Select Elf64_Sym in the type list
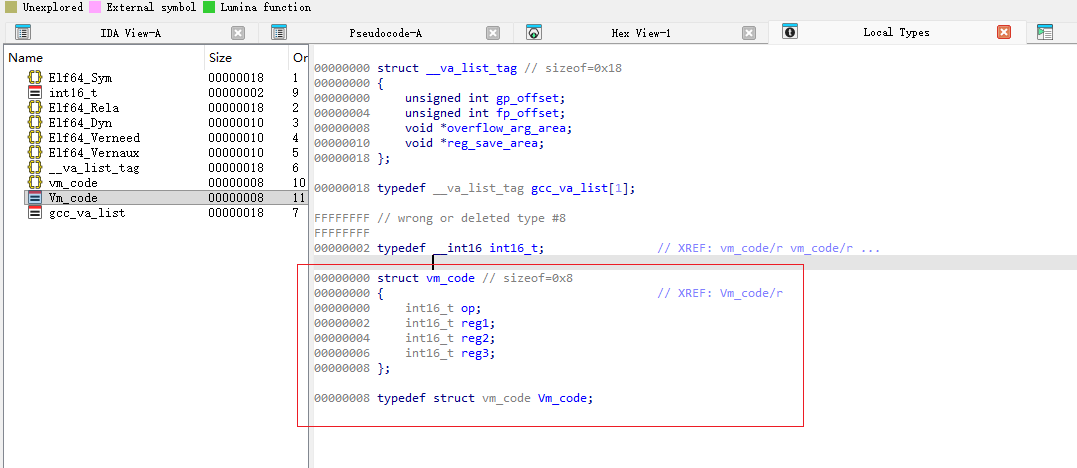The image size is (1077, 468). click(x=80, y=78)
